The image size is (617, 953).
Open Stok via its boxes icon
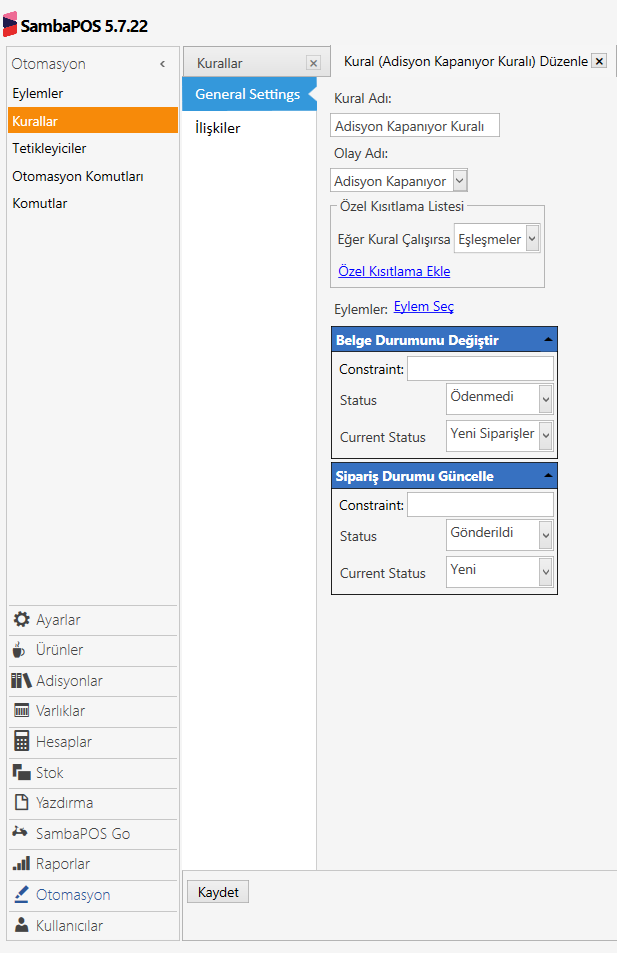pos(21,773)
